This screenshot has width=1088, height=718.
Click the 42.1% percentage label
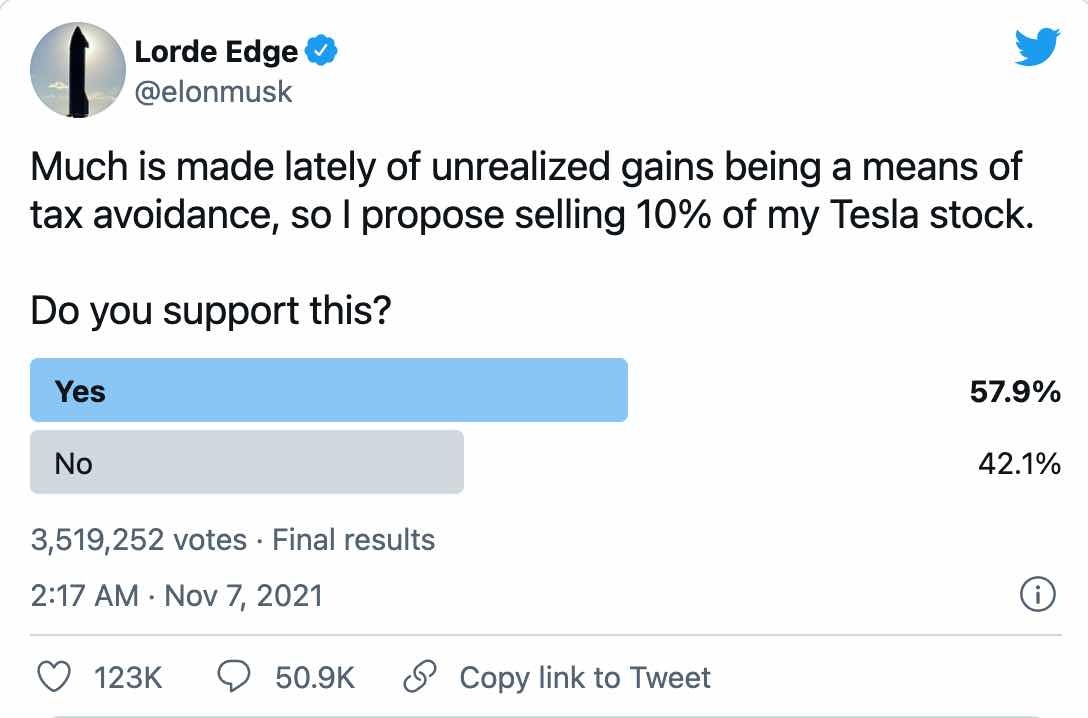pyautogui.click(x=1018, y=462)
